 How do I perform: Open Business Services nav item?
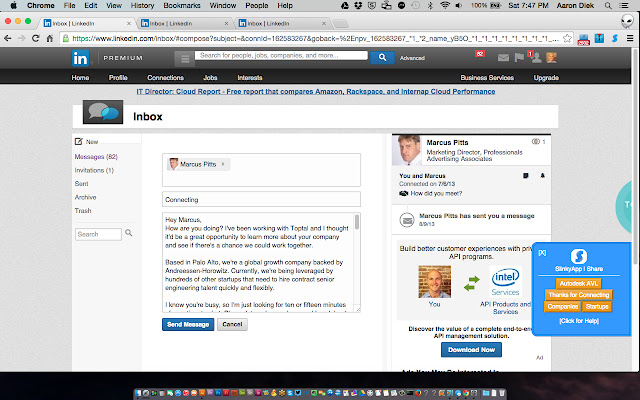(x=487, y=78)
